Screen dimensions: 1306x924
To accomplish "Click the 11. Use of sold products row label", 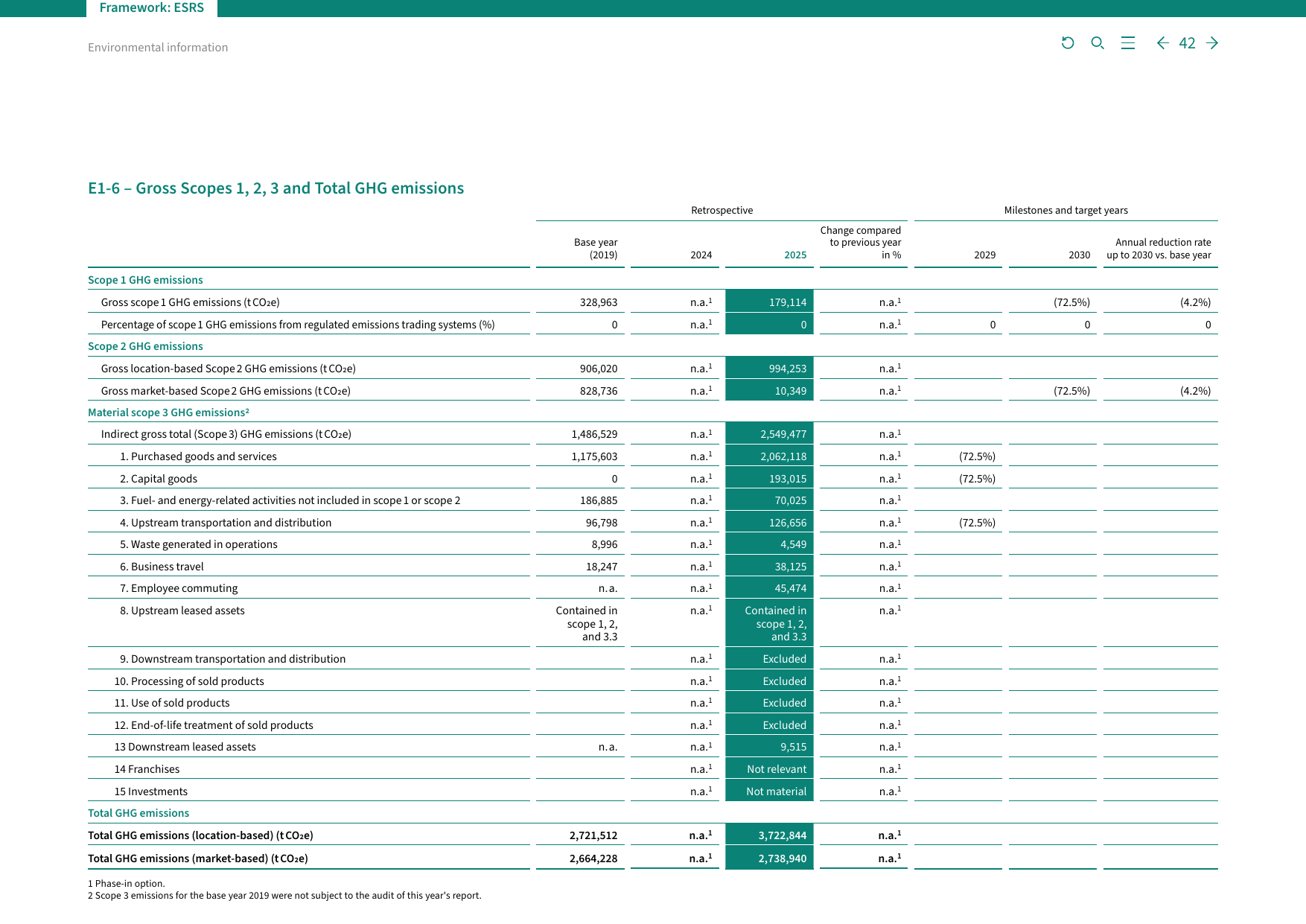I will coord(172,703).
